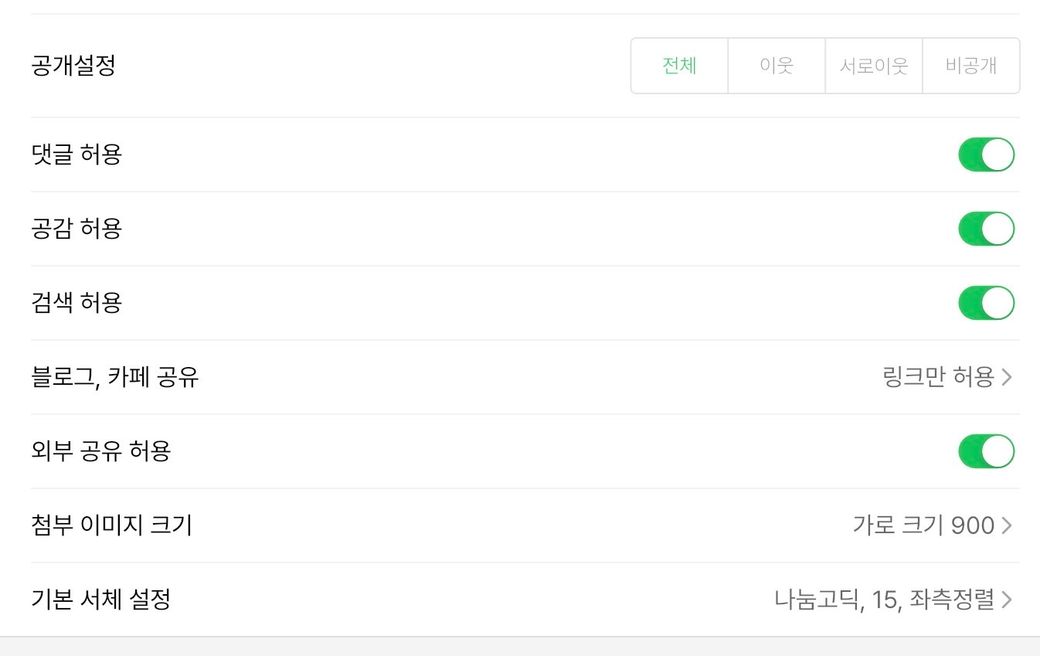Toggle 댓글 허용 switch

986,155
